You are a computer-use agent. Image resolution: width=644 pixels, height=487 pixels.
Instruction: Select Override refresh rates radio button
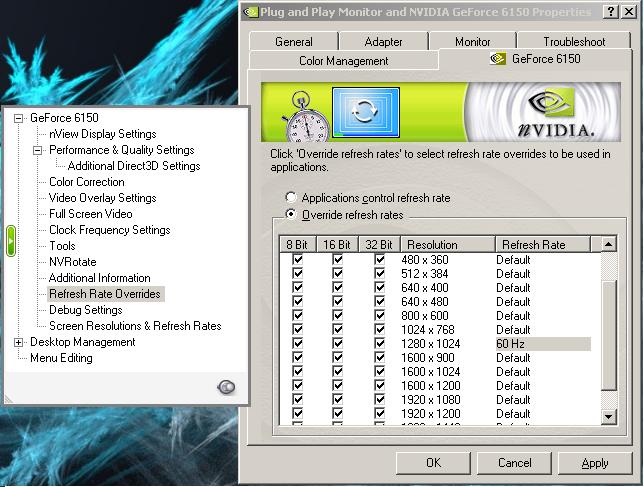tap(291, 214)
